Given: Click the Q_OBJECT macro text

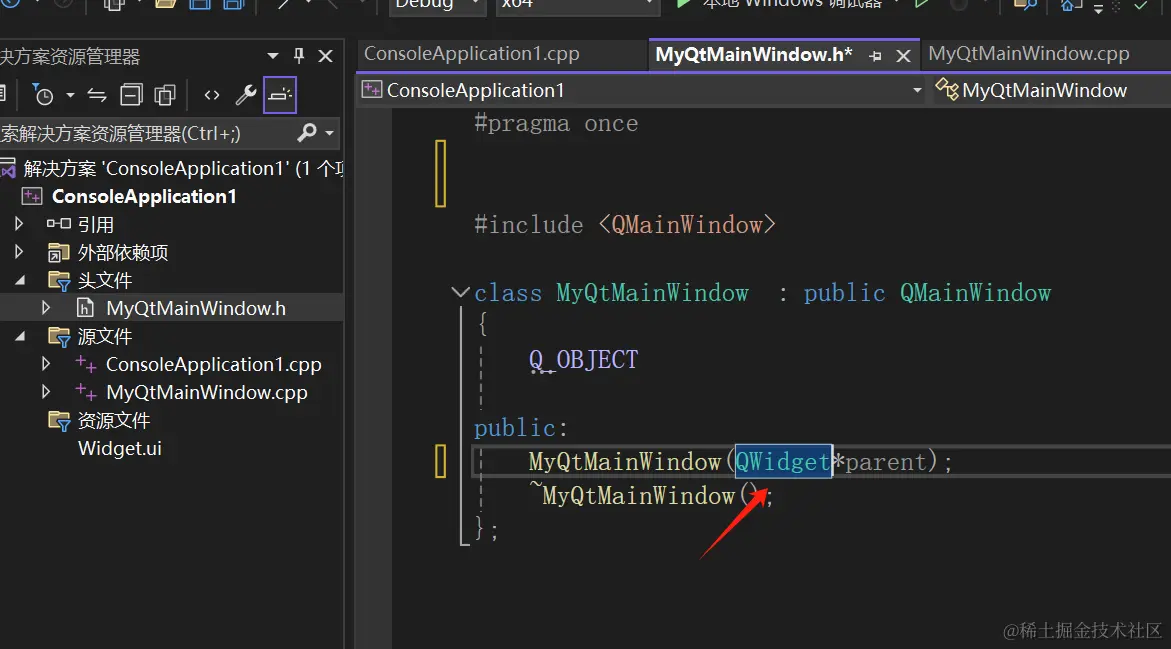Looking at the screenshot, I should (x=583, y=360).
